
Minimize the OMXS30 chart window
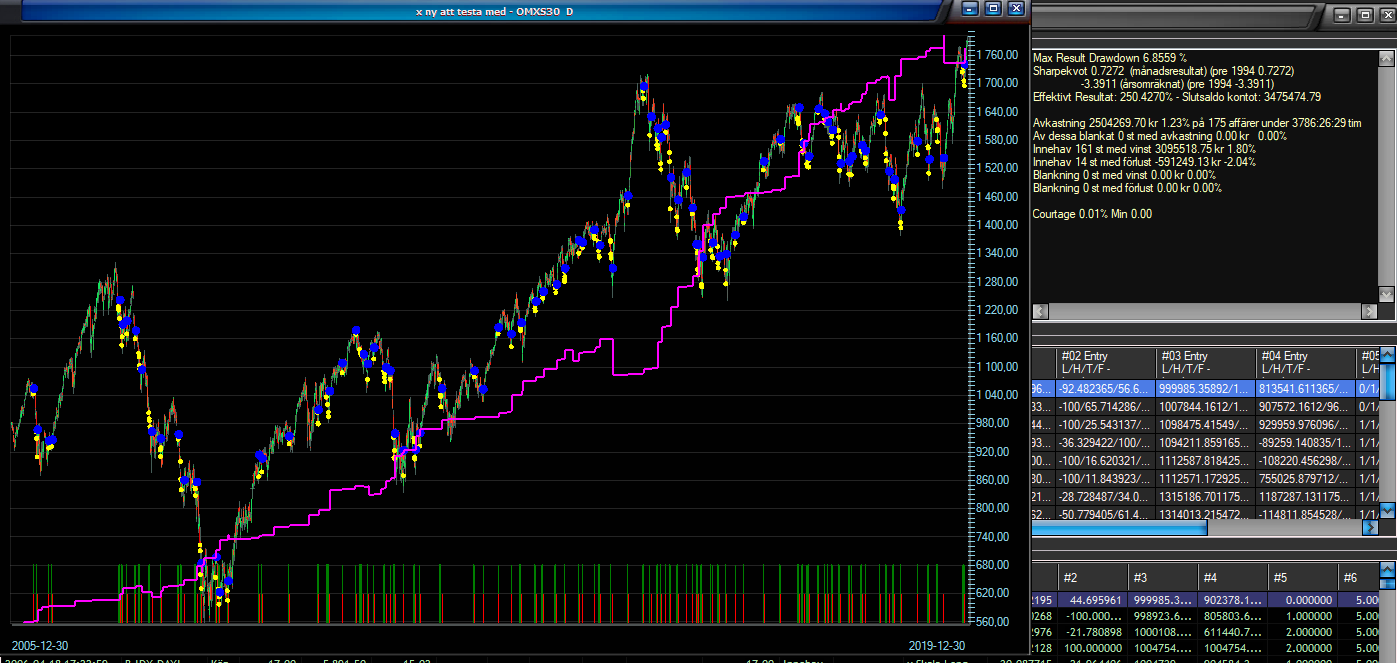(x=970, y=9)
